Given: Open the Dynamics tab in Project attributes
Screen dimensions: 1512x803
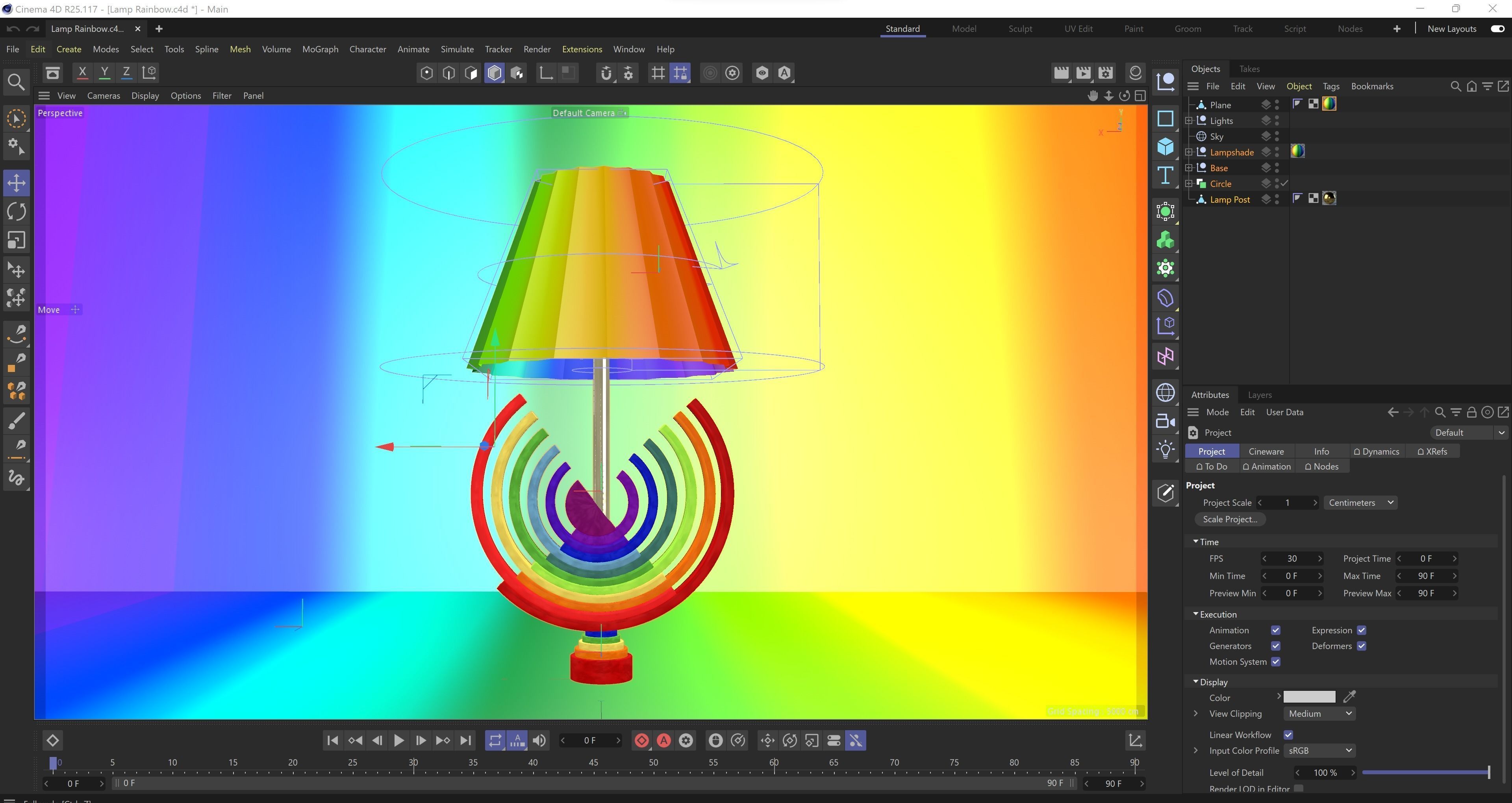Looking at the screenshot, I should [x=1377, y=451].
